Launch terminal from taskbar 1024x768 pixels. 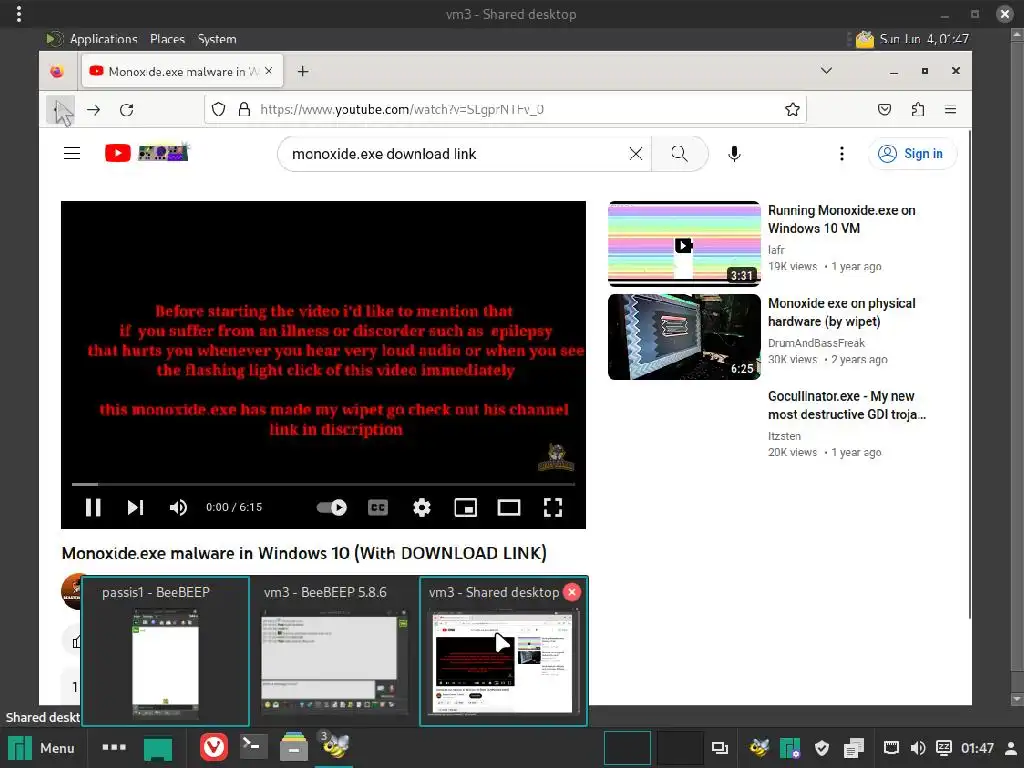pos(253,746)
